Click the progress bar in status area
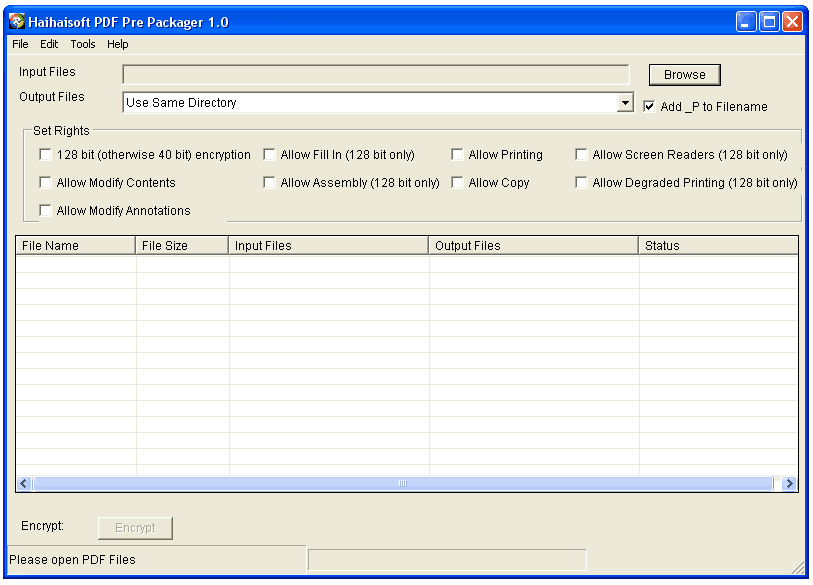This screenshot has height=585, width=813. coord(447,560)
